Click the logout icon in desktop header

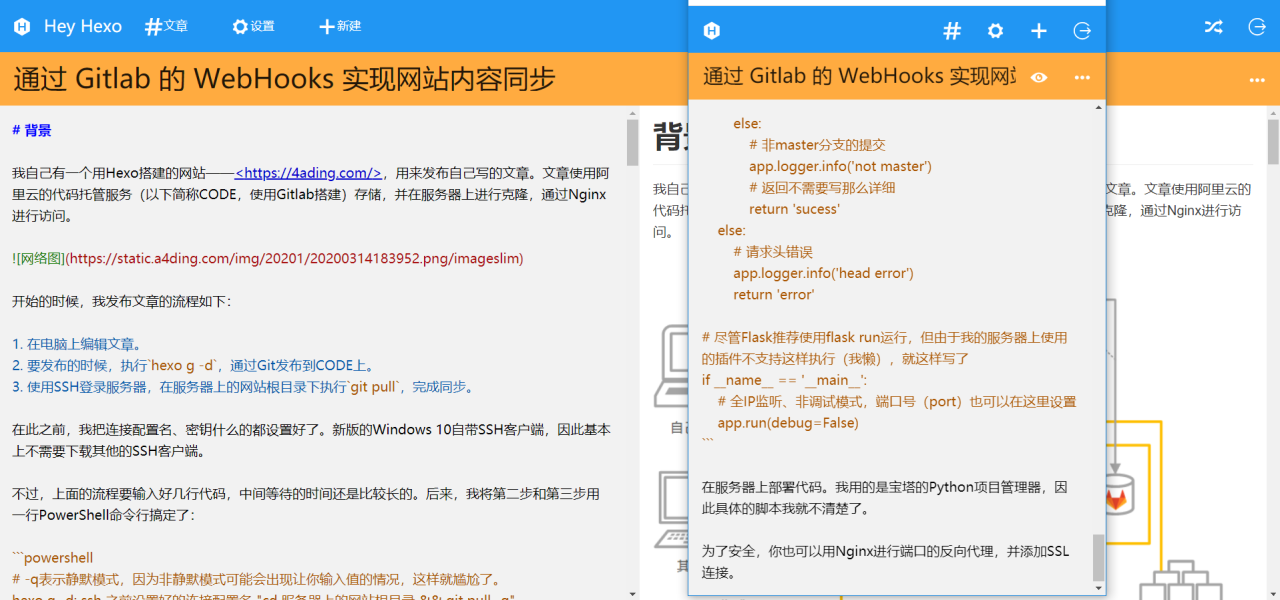pos(1257,27)
